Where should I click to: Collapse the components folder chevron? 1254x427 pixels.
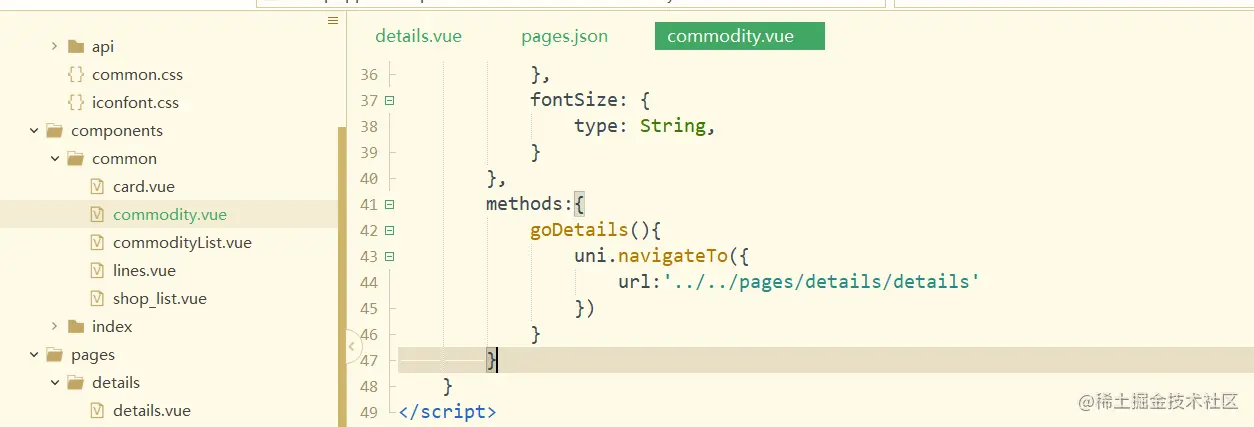[33, 131]
